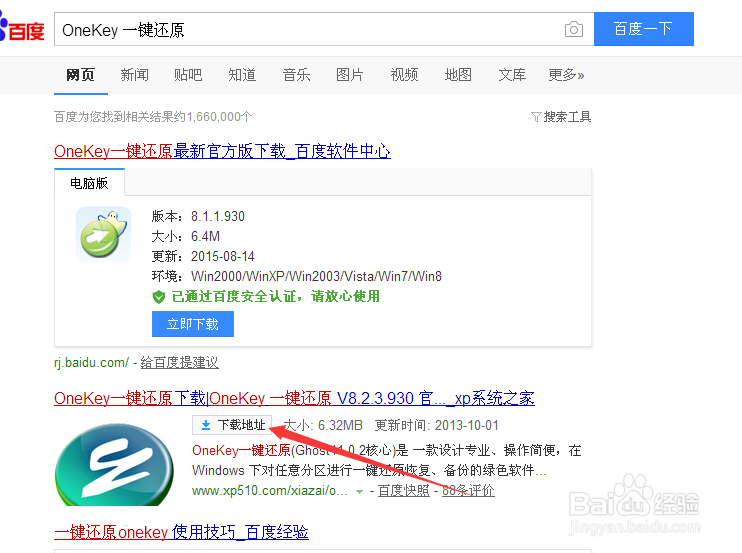Switch to the 图片 tab

pos(350,75)
